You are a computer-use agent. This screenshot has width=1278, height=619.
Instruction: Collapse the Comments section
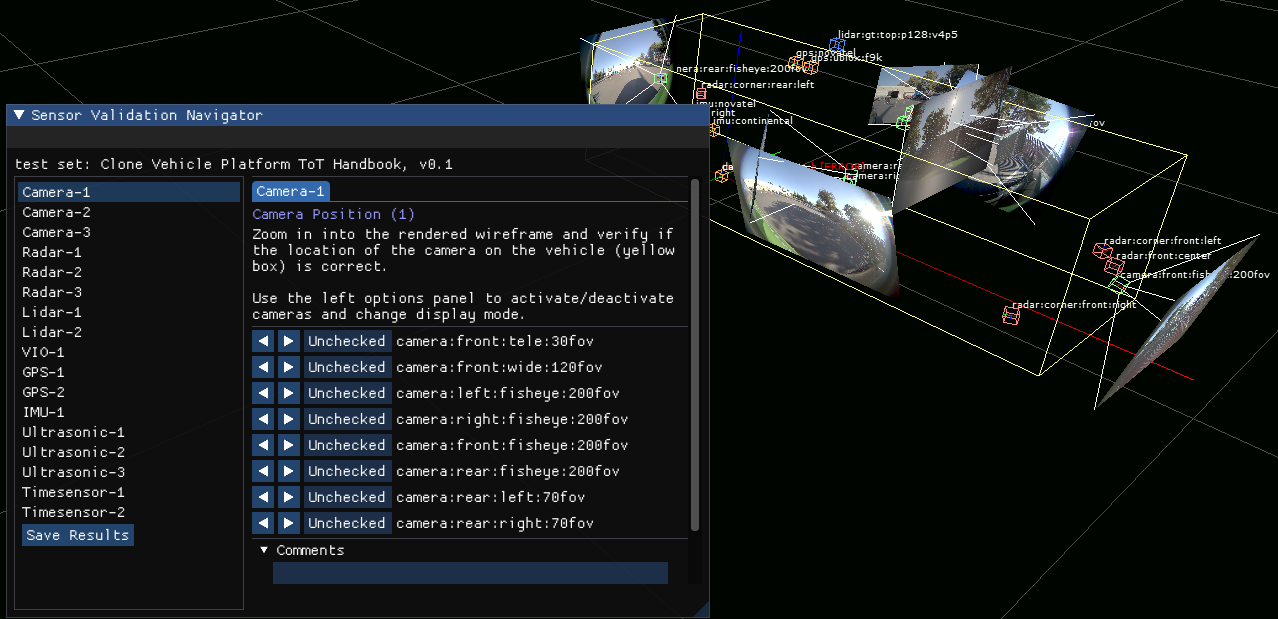tap(264, 550)
